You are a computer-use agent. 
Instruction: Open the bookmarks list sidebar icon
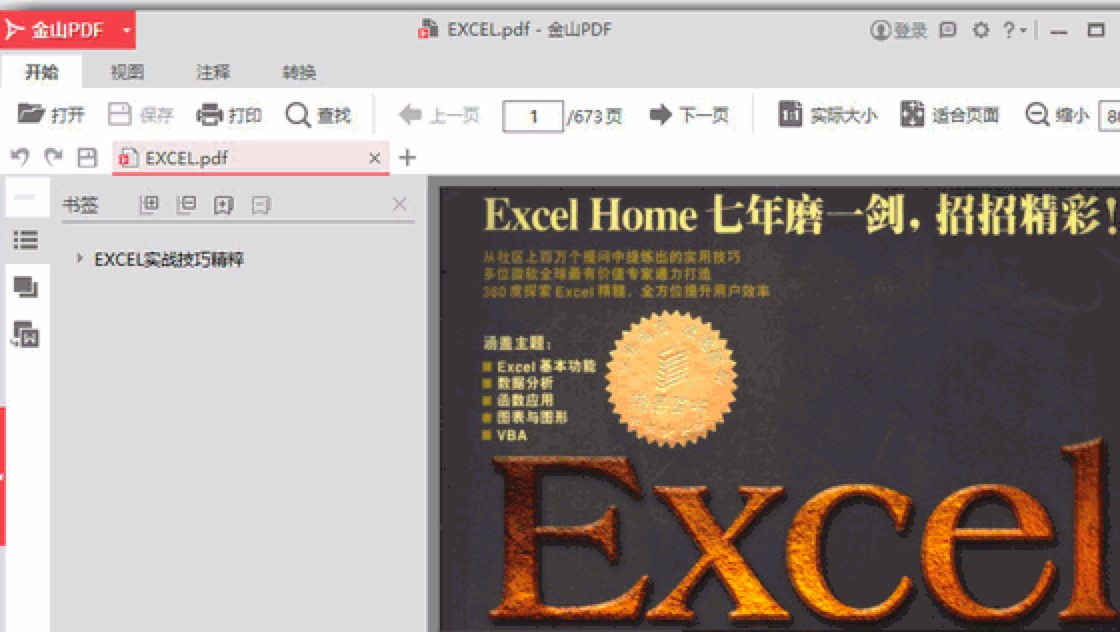26,240
